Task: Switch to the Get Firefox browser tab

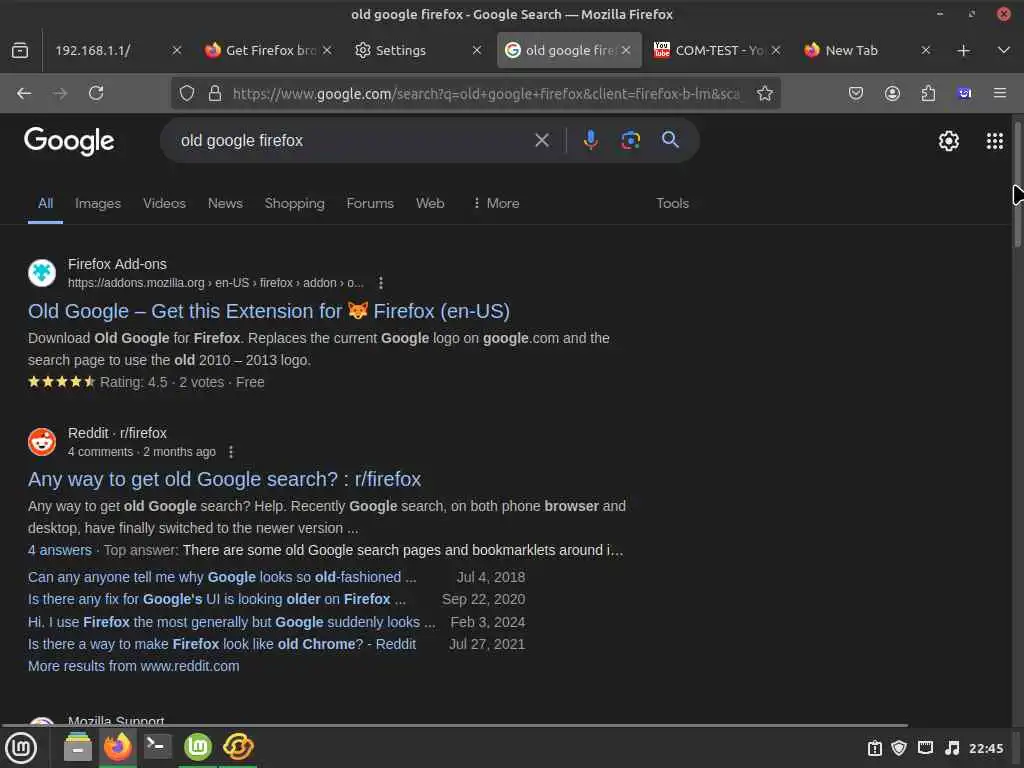Action: coord(268,50)
